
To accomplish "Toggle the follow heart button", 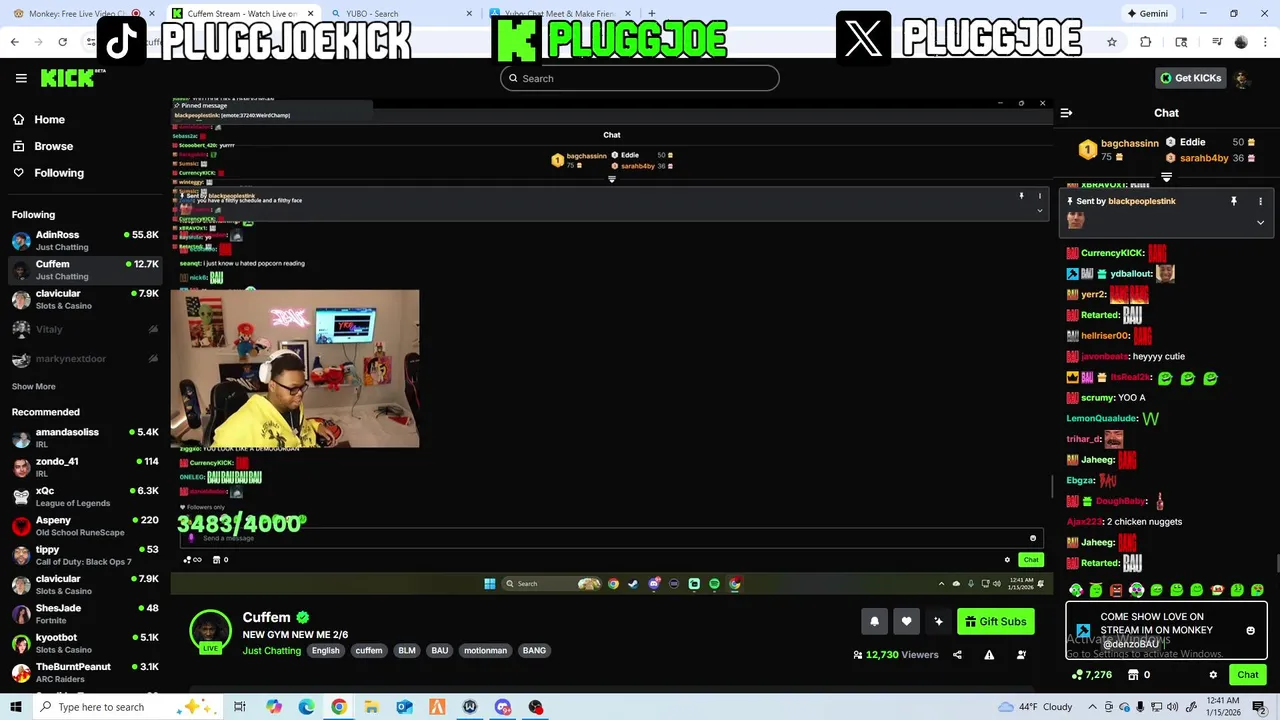I will (906, 621).
